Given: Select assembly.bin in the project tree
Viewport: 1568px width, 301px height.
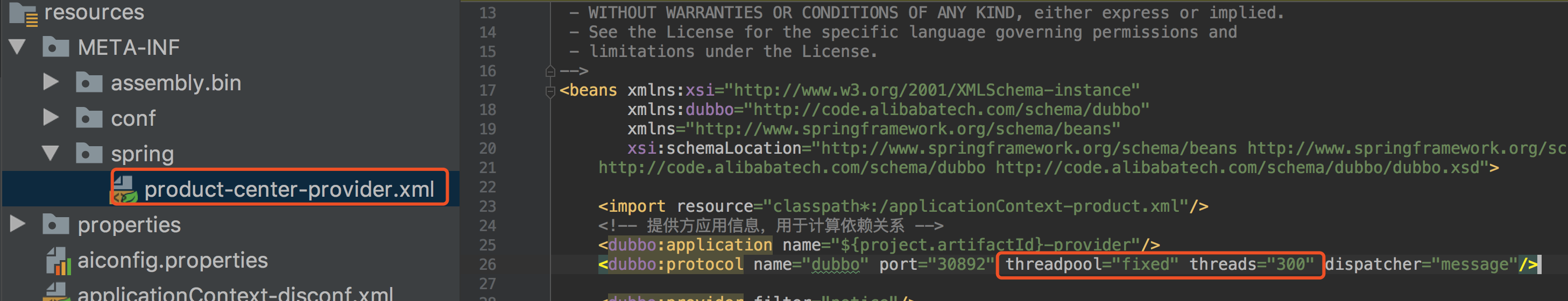Looking at the screenshot, I should [176, 83].
